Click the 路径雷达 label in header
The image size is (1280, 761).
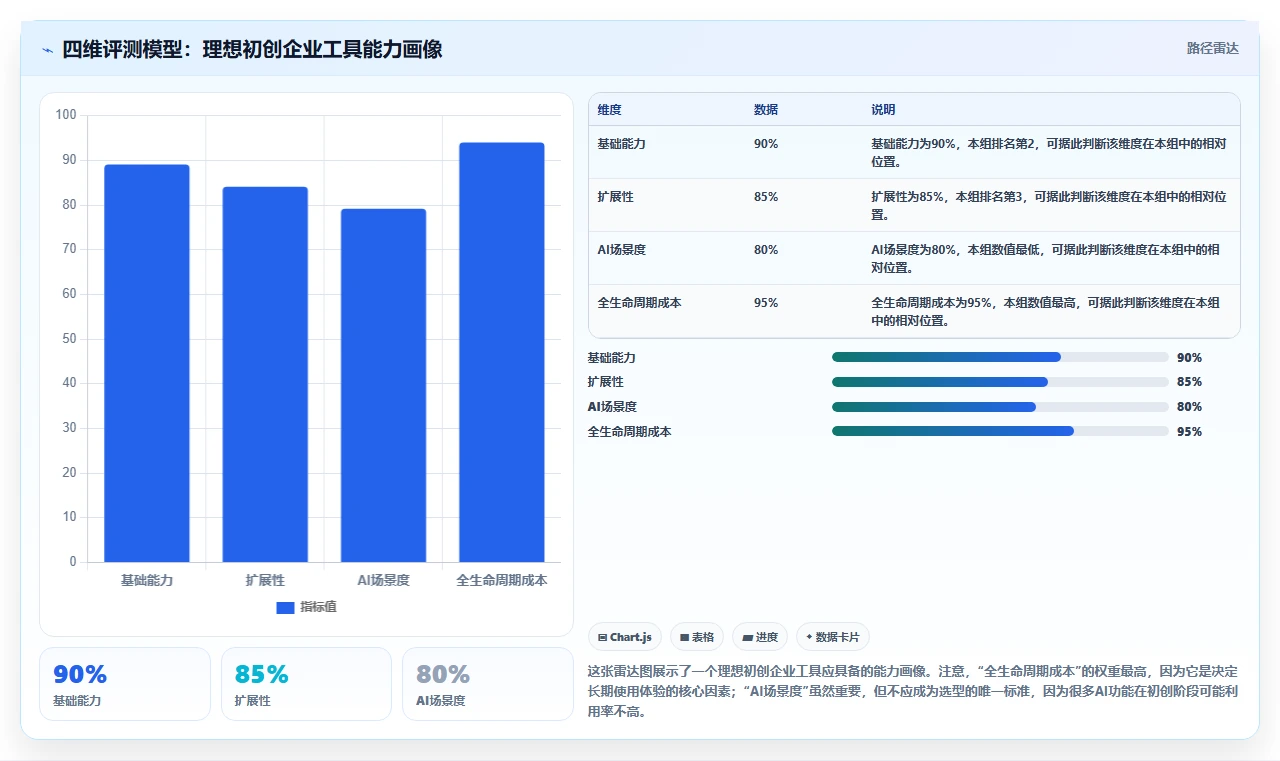click(1212, 48)
